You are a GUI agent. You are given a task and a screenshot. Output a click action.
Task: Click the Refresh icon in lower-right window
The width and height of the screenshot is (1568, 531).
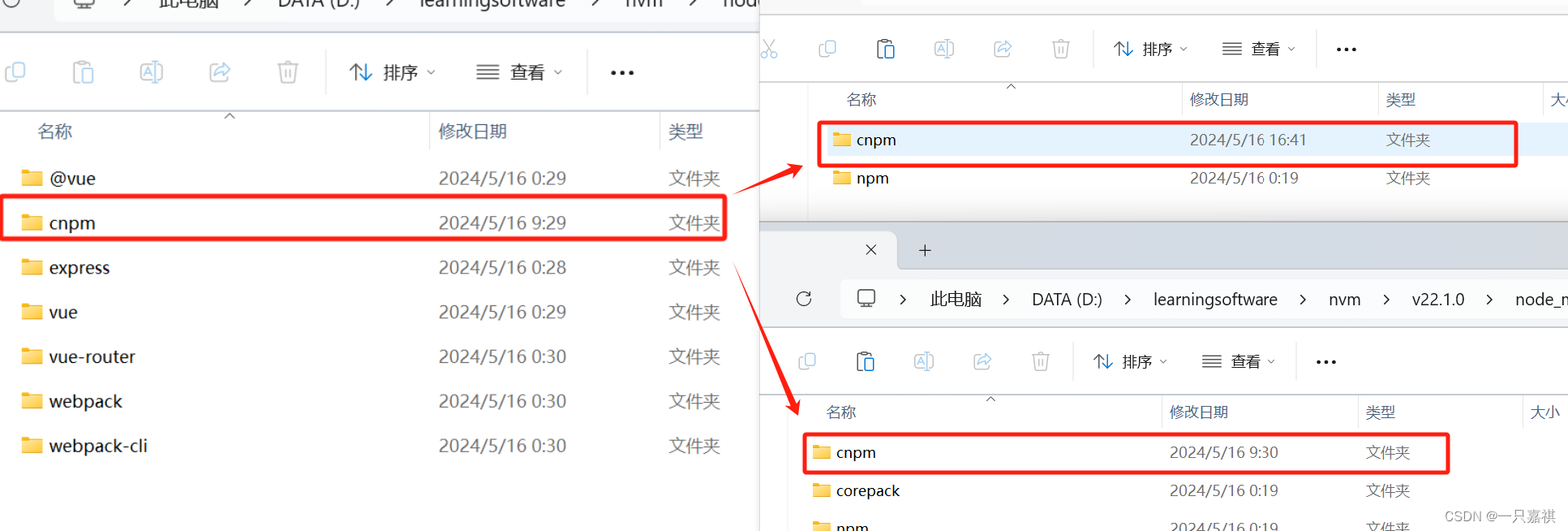point(804,299)
